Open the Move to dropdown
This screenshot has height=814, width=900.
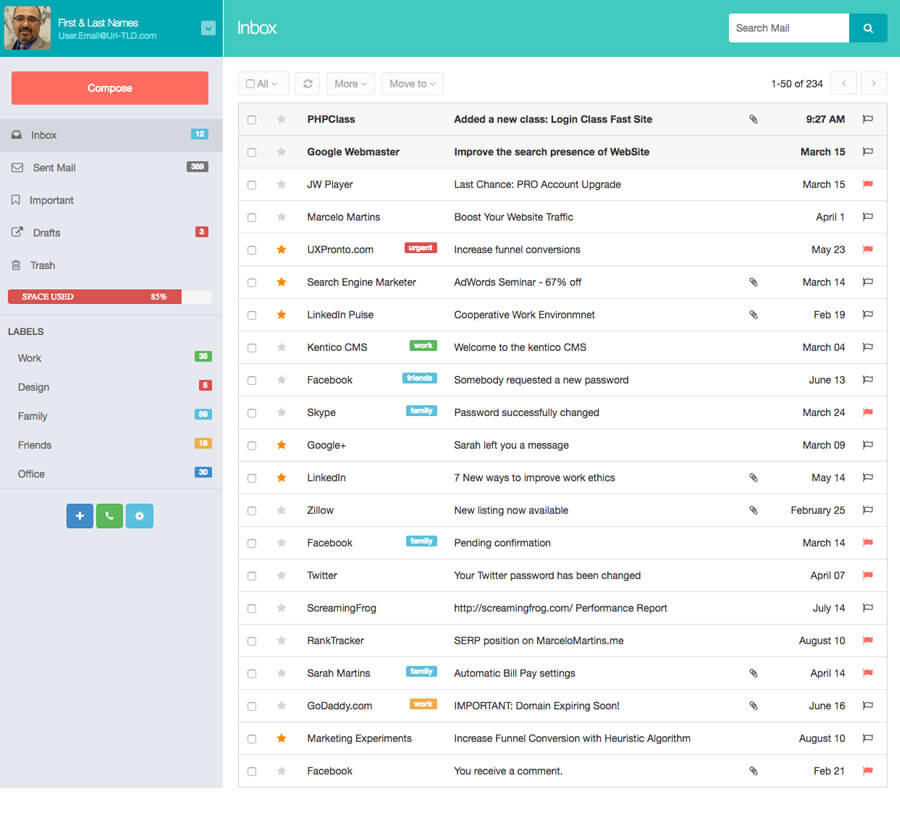click(x=412, y=84)
